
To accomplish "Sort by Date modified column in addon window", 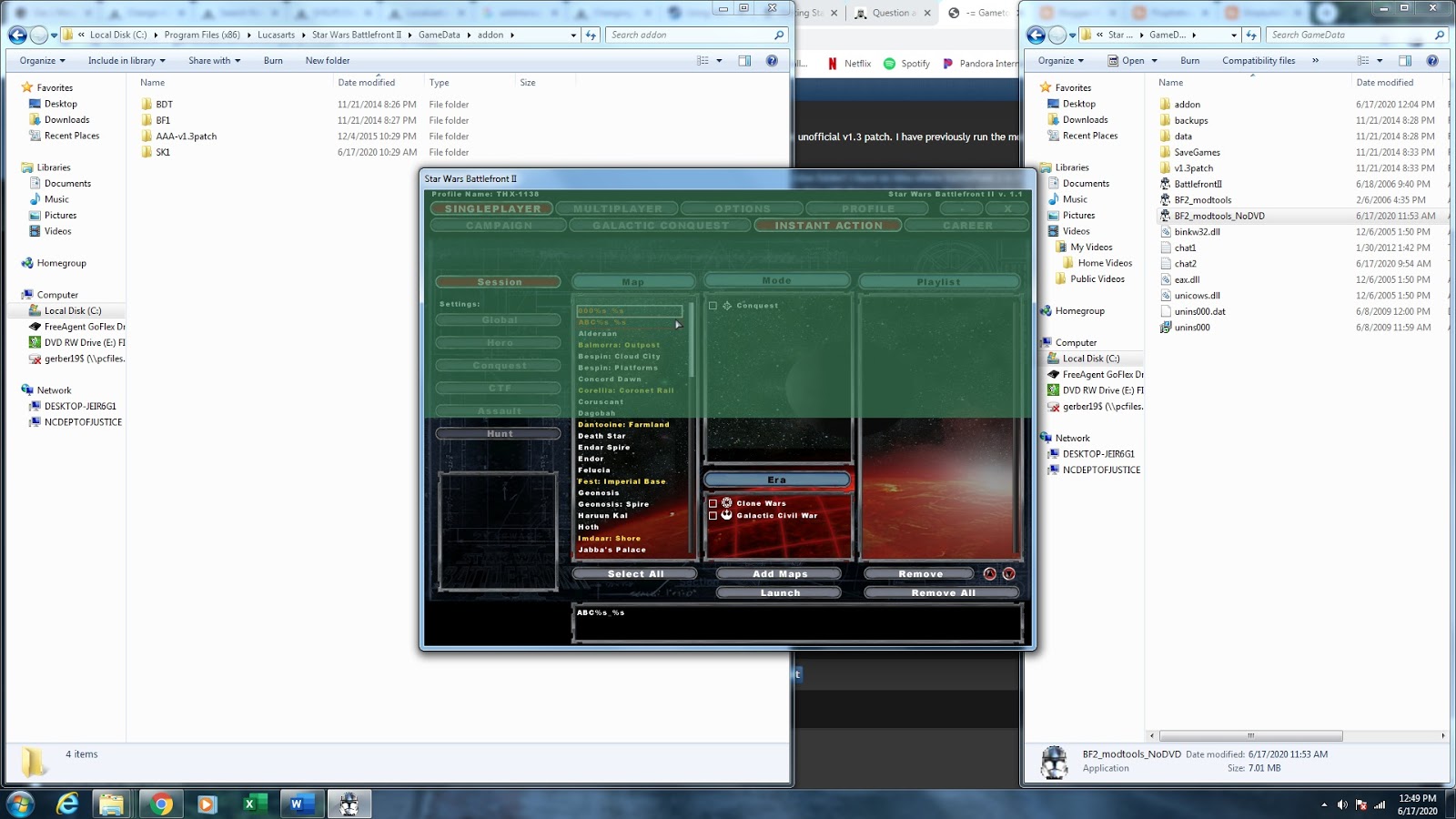I will click(x=367, y=83).
